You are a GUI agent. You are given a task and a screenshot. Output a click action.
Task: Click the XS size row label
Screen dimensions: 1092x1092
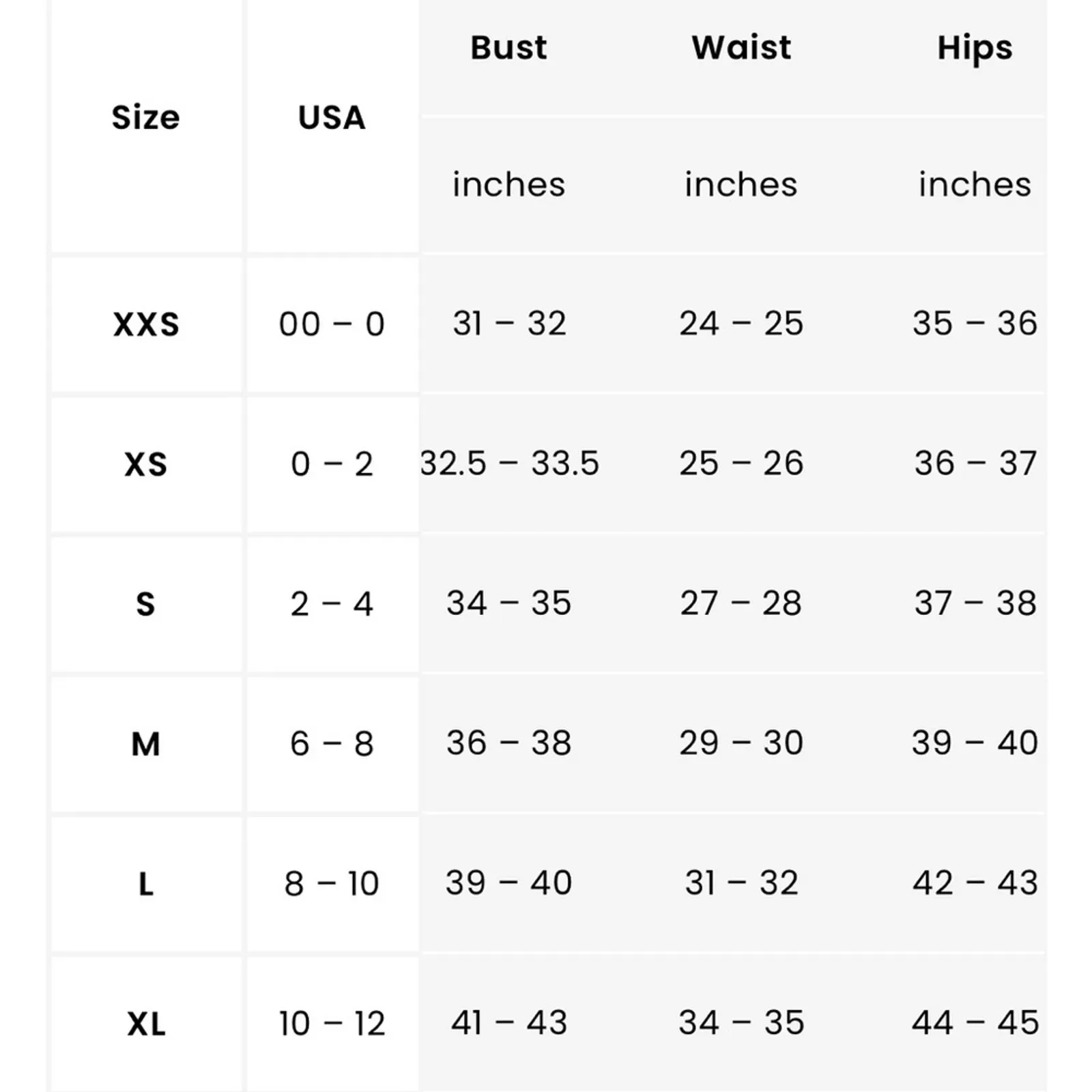[x=146, y=465]
